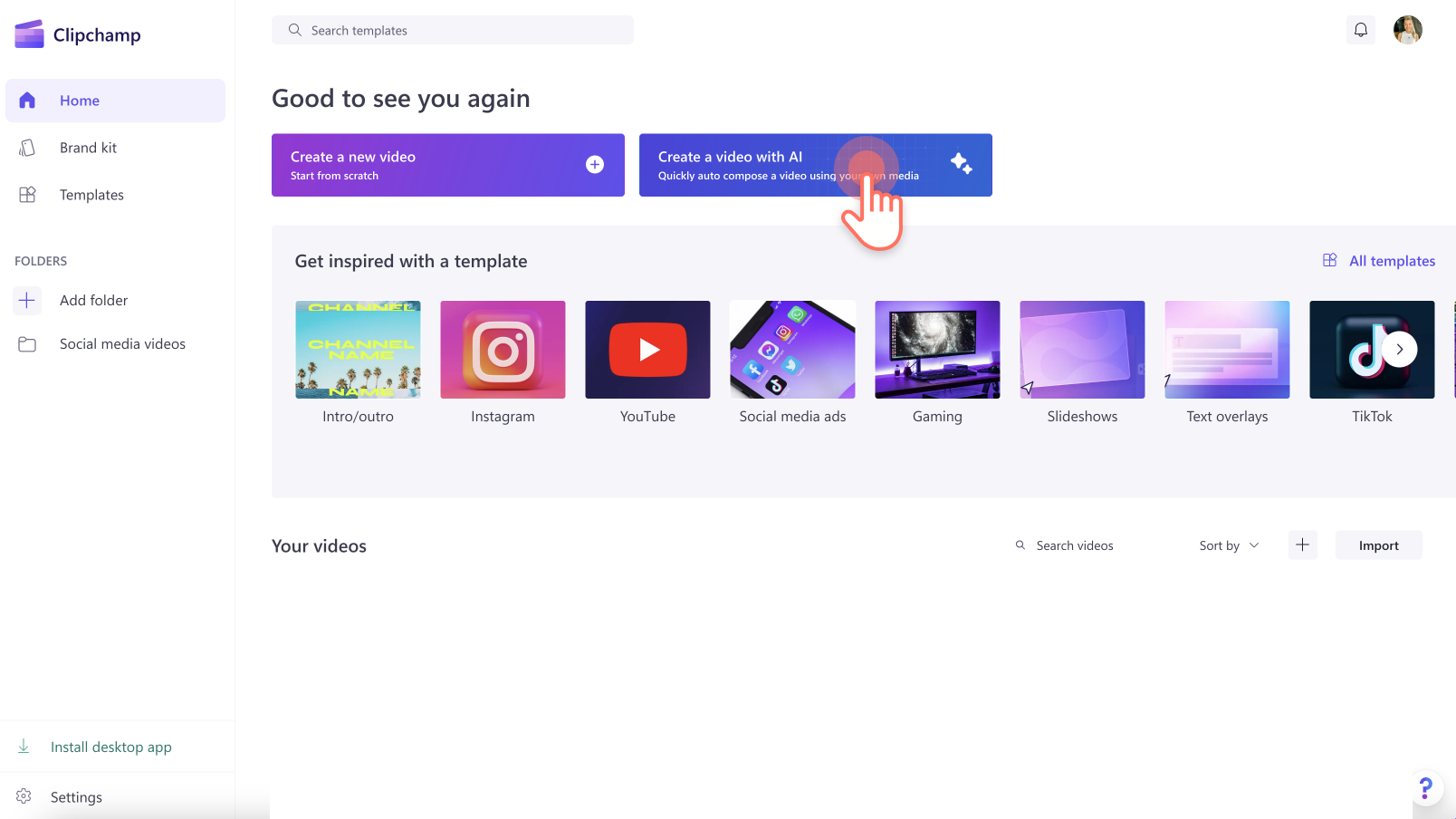
Task: Open the help question mark button
Action: pos(1426,788)
